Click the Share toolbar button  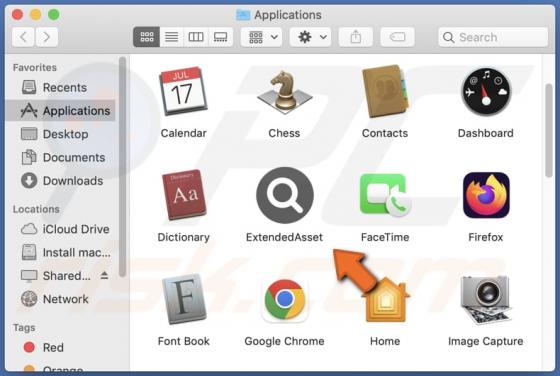[x=356, y=37]
